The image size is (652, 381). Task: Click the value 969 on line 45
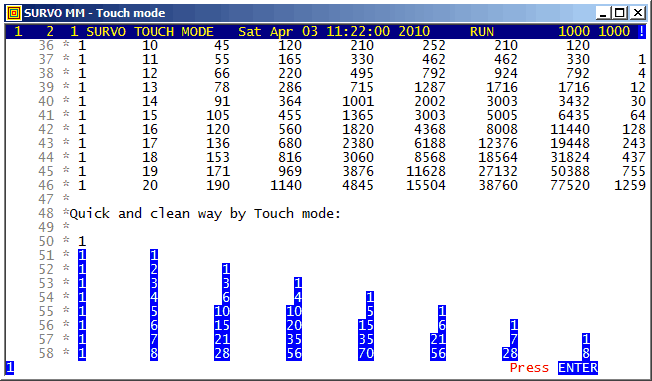coord(290,171)
